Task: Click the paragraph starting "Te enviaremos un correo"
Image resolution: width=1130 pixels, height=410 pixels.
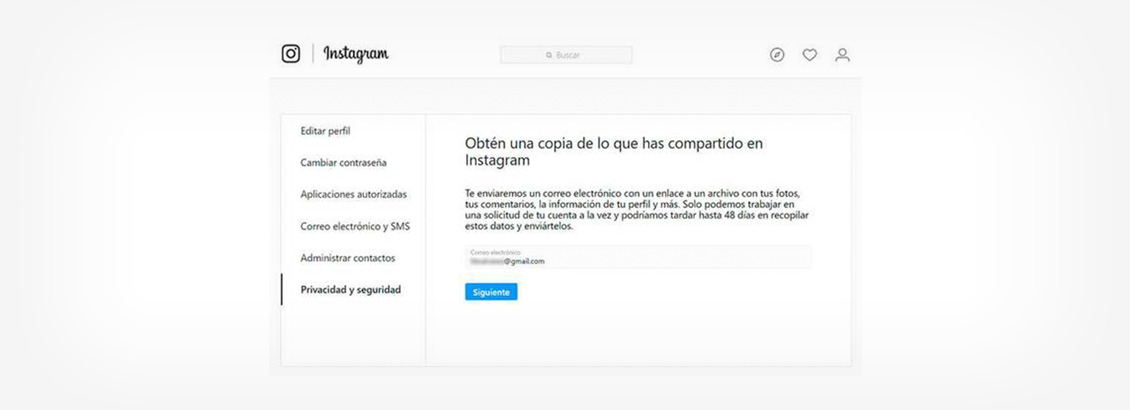Action: pos(638,210)
